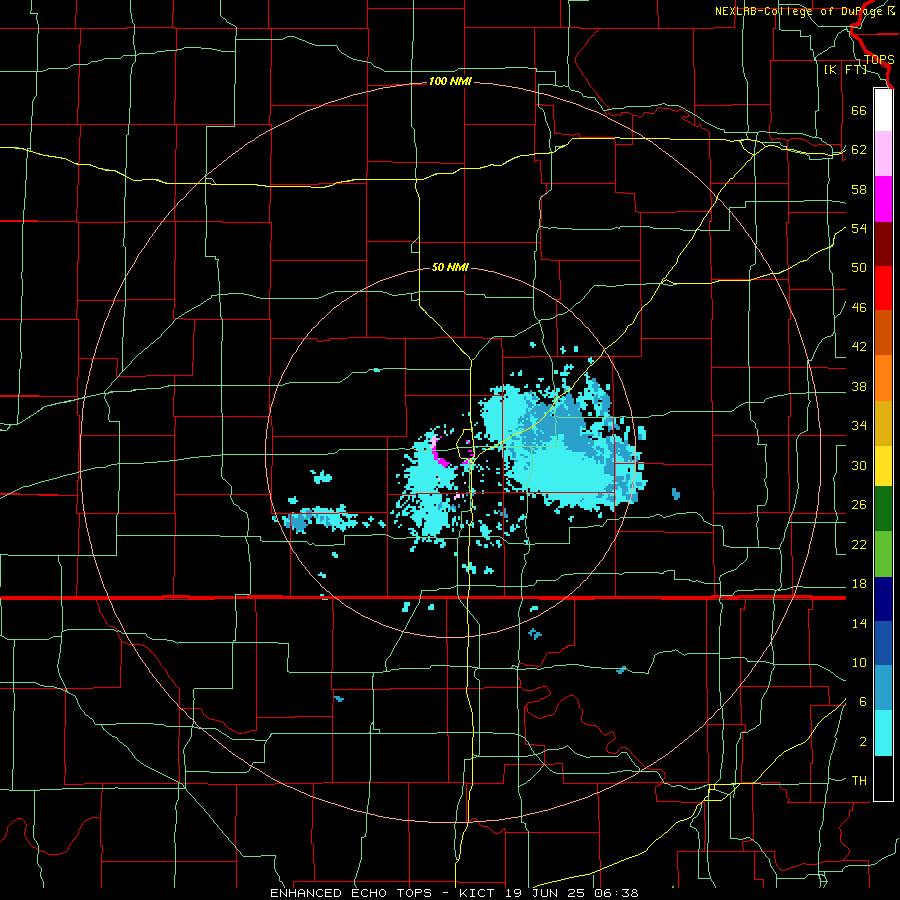Screen dimensions: 900x900
Task: Click the light orange legend swatch
Action: click(x=883, y=378)
